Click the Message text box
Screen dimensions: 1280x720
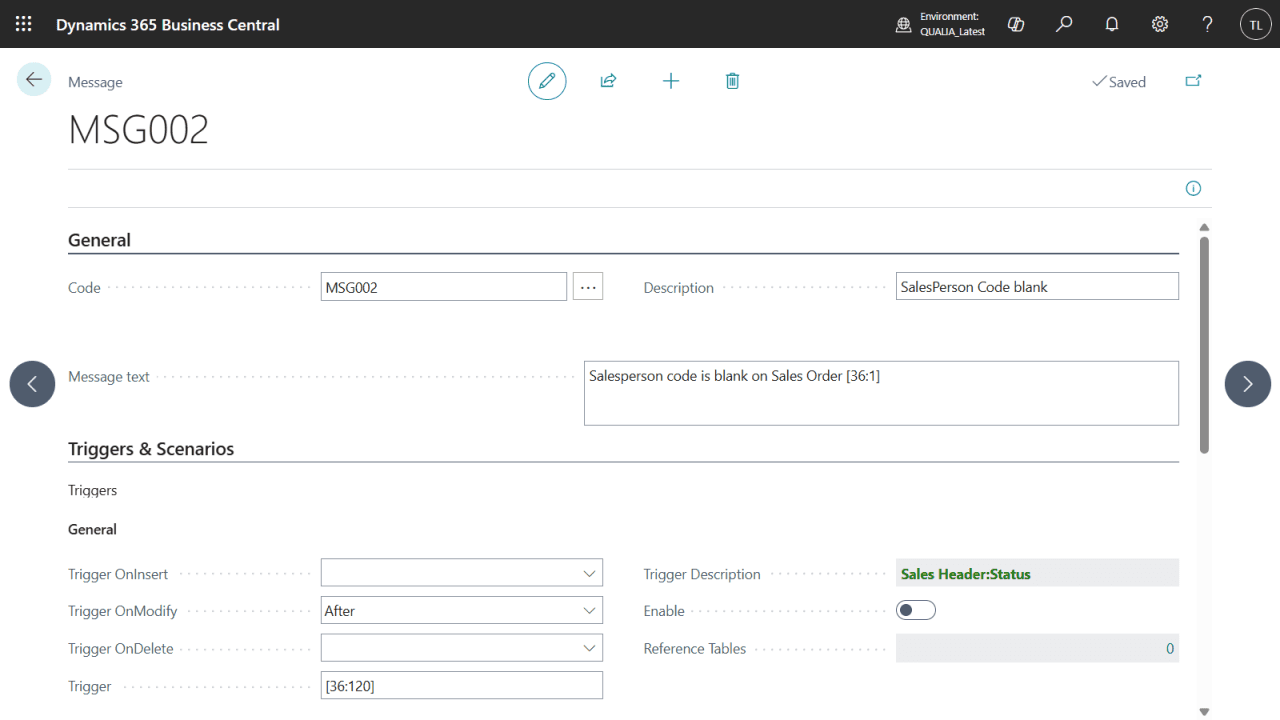tap(881, 393)
